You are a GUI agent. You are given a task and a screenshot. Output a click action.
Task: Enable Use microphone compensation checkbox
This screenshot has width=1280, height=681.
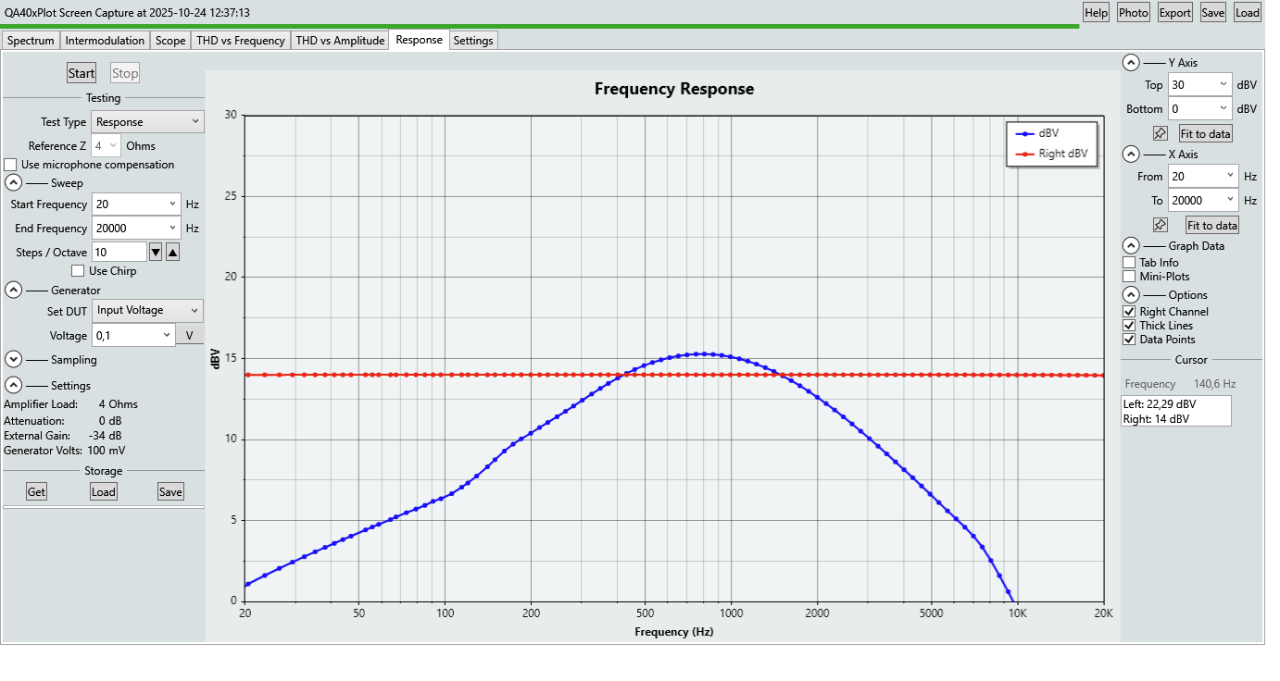[11, 165]
